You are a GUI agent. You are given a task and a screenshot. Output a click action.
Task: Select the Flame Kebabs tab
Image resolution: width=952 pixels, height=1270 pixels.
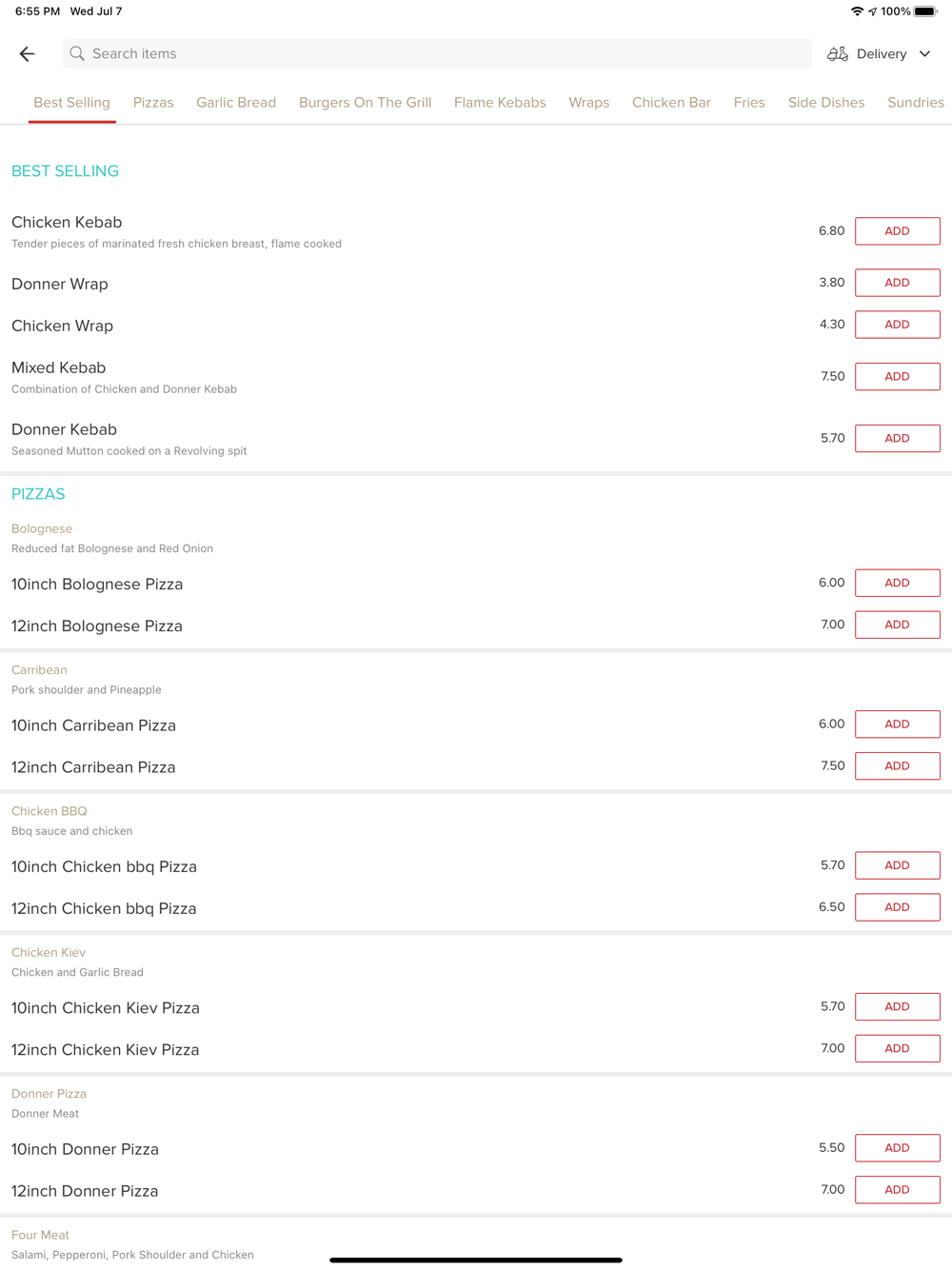pyautogui.click(x=500, y=103)
